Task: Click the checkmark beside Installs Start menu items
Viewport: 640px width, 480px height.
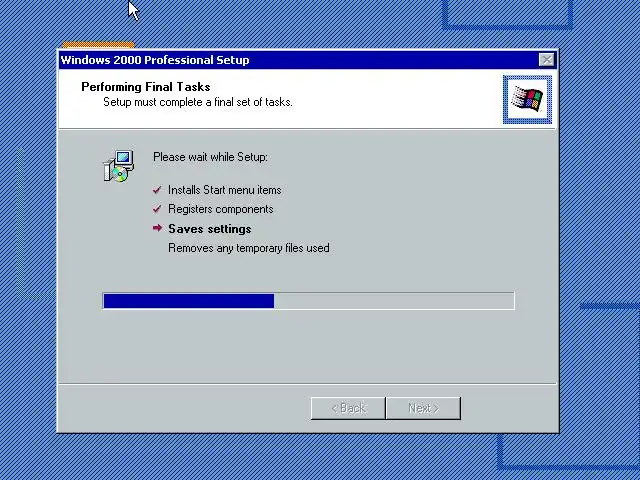Action: tap(157, 190)
